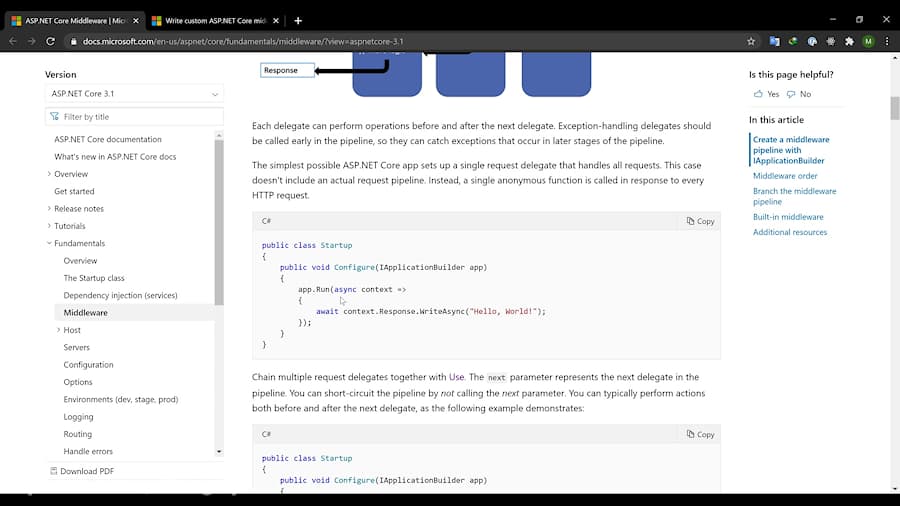This screenshot has width=900, height=506.
Task: Open the Handle errors page
Action: click(x=88, y=451)
